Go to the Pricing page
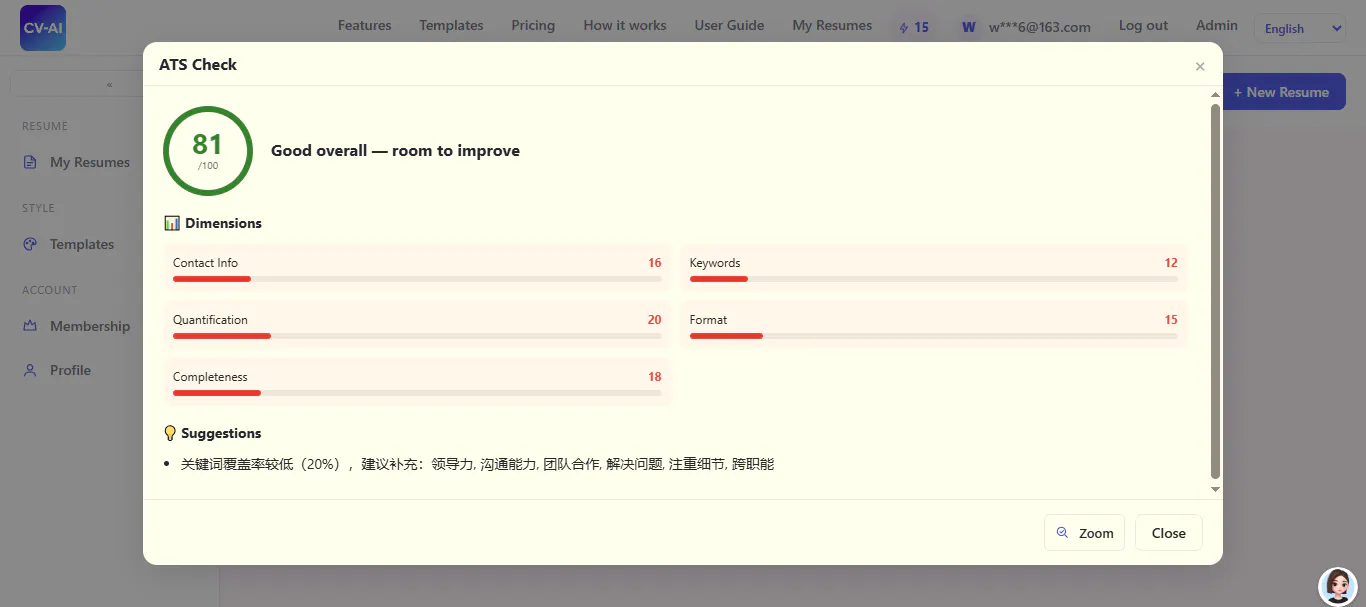Image resolution: width=1366 pixels, height=607 pixels. pos(533,25)
